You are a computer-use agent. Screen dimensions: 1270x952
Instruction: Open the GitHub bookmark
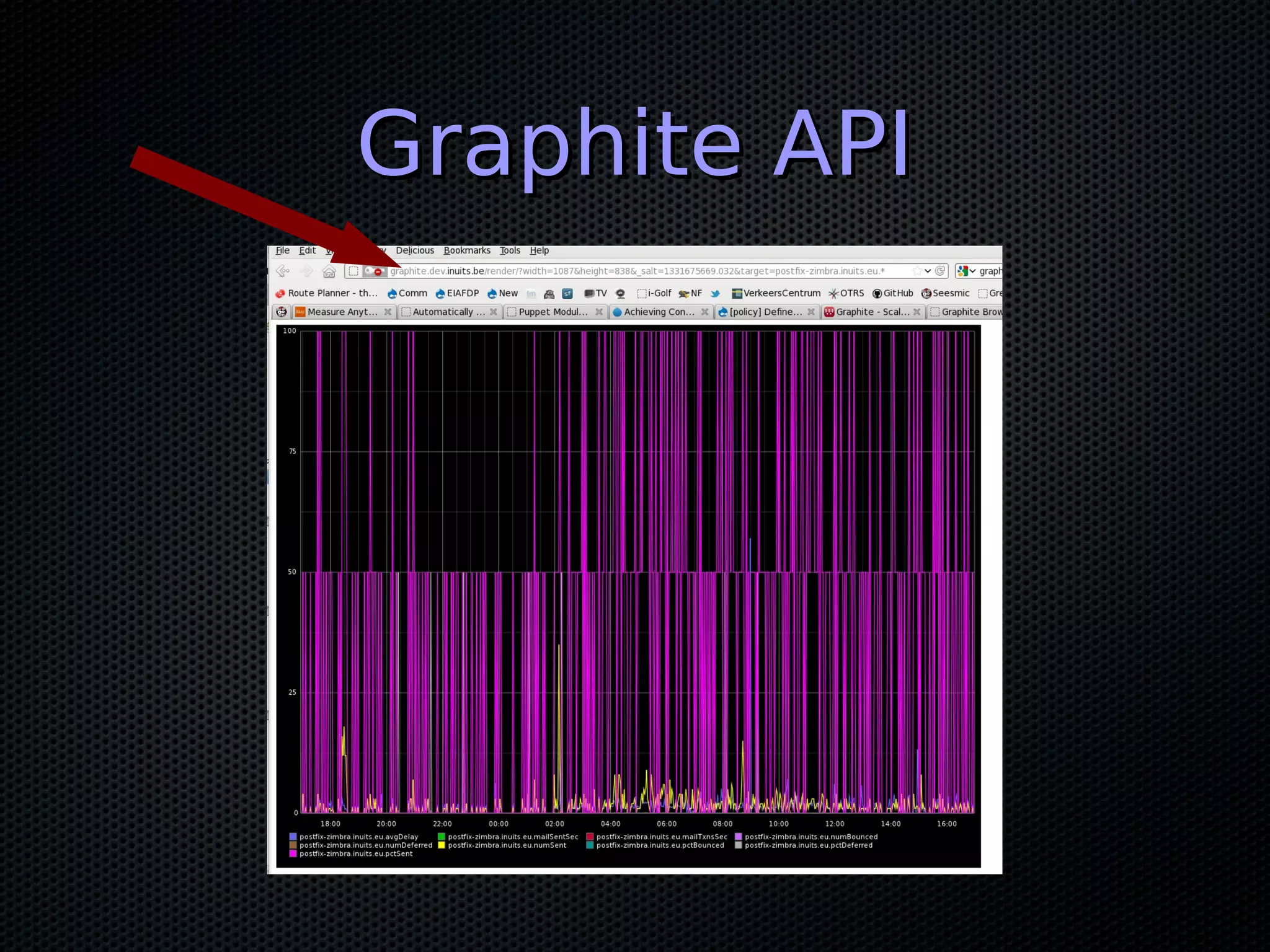coord(893,293)
